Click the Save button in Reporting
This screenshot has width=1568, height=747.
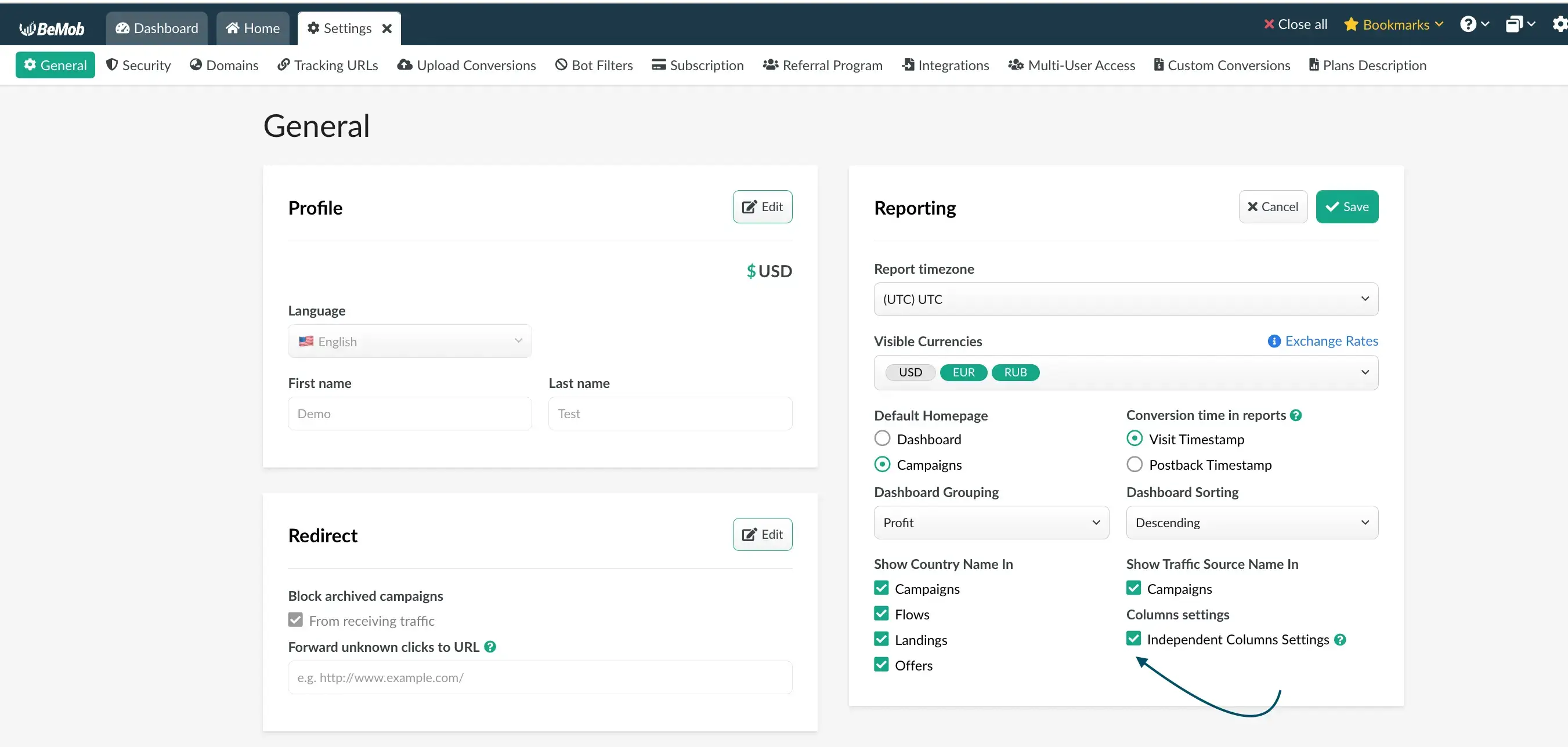tap(1347, 206)
